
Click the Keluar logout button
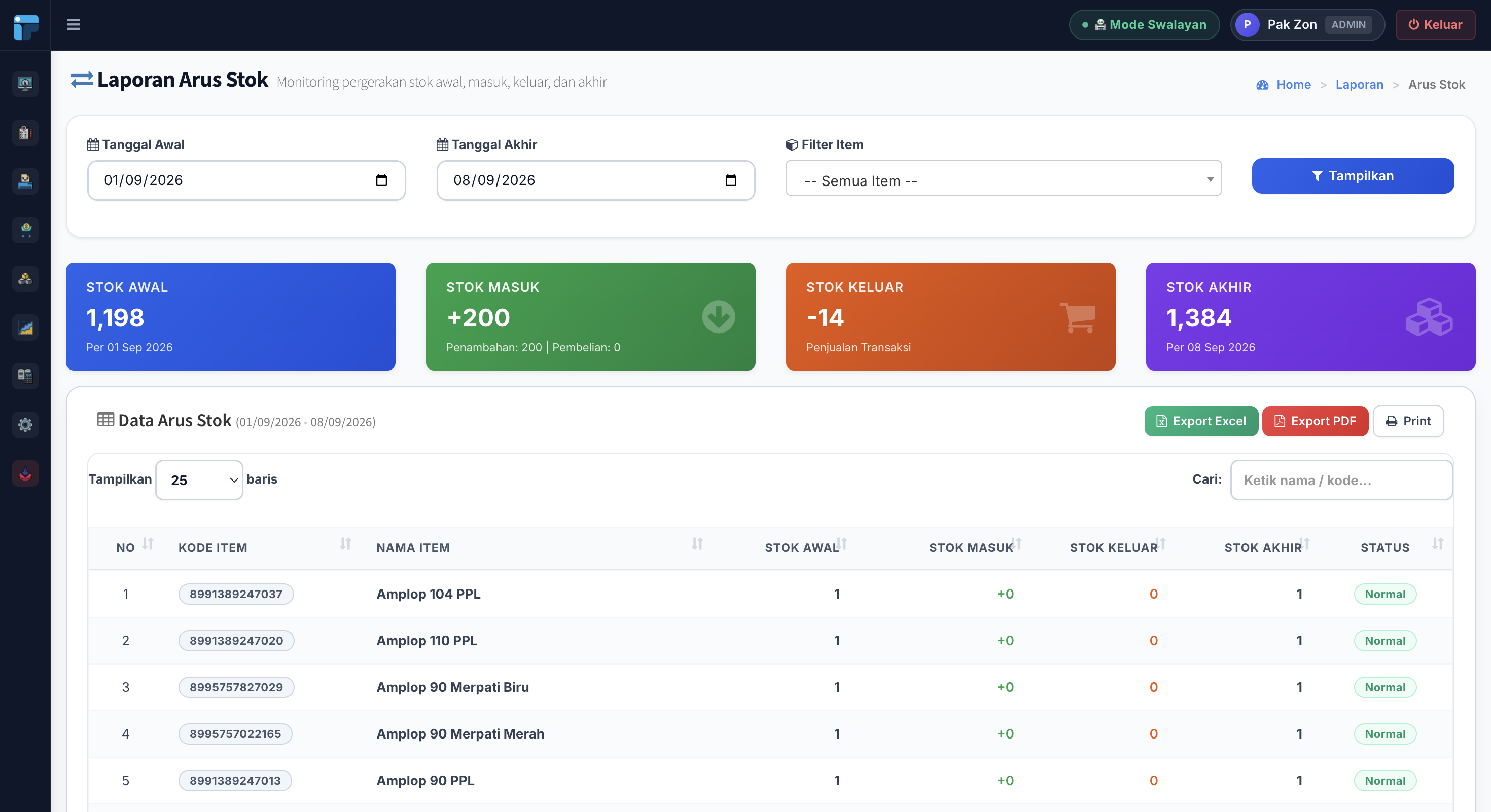point(1435,25)
